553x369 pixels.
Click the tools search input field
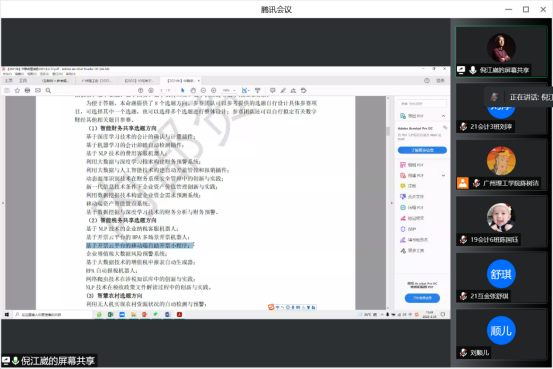point(422,104)
